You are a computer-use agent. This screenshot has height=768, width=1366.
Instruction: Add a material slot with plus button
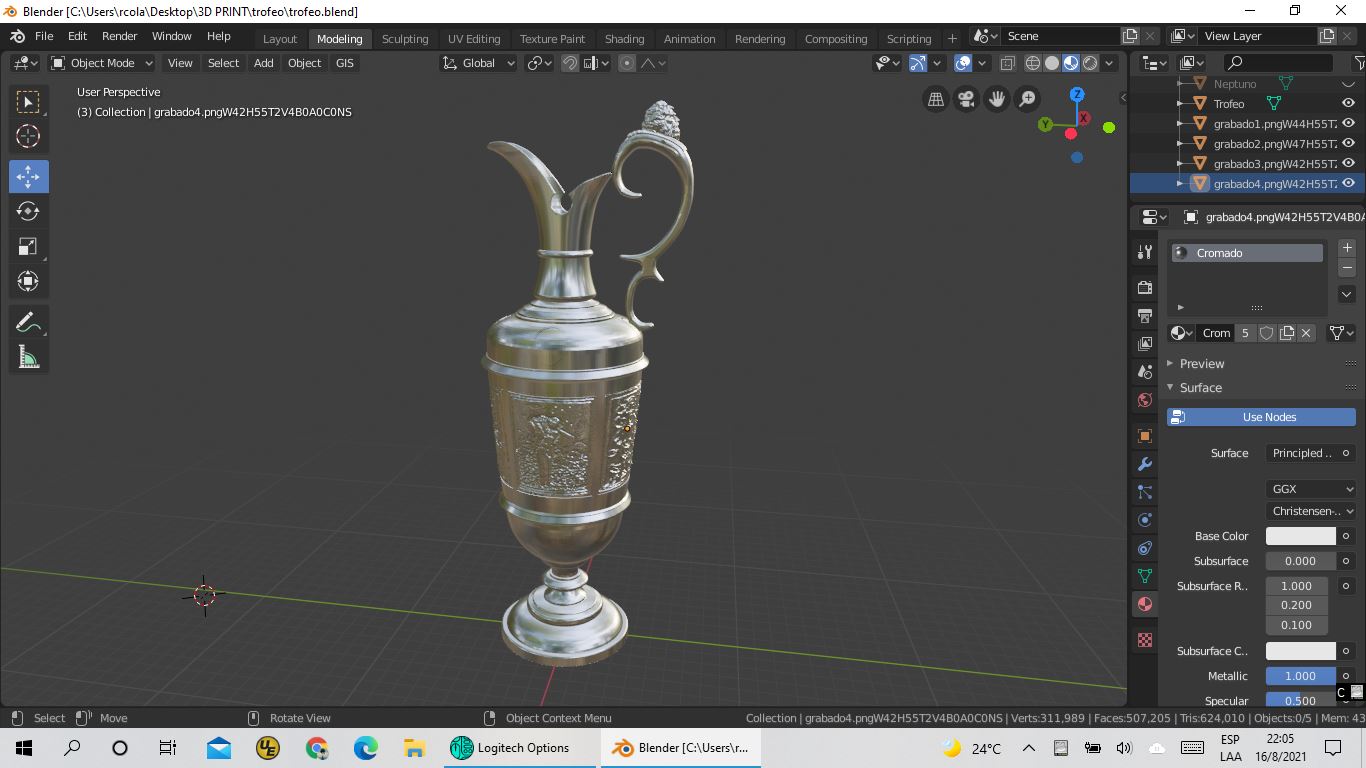[x=1347, y=248]
